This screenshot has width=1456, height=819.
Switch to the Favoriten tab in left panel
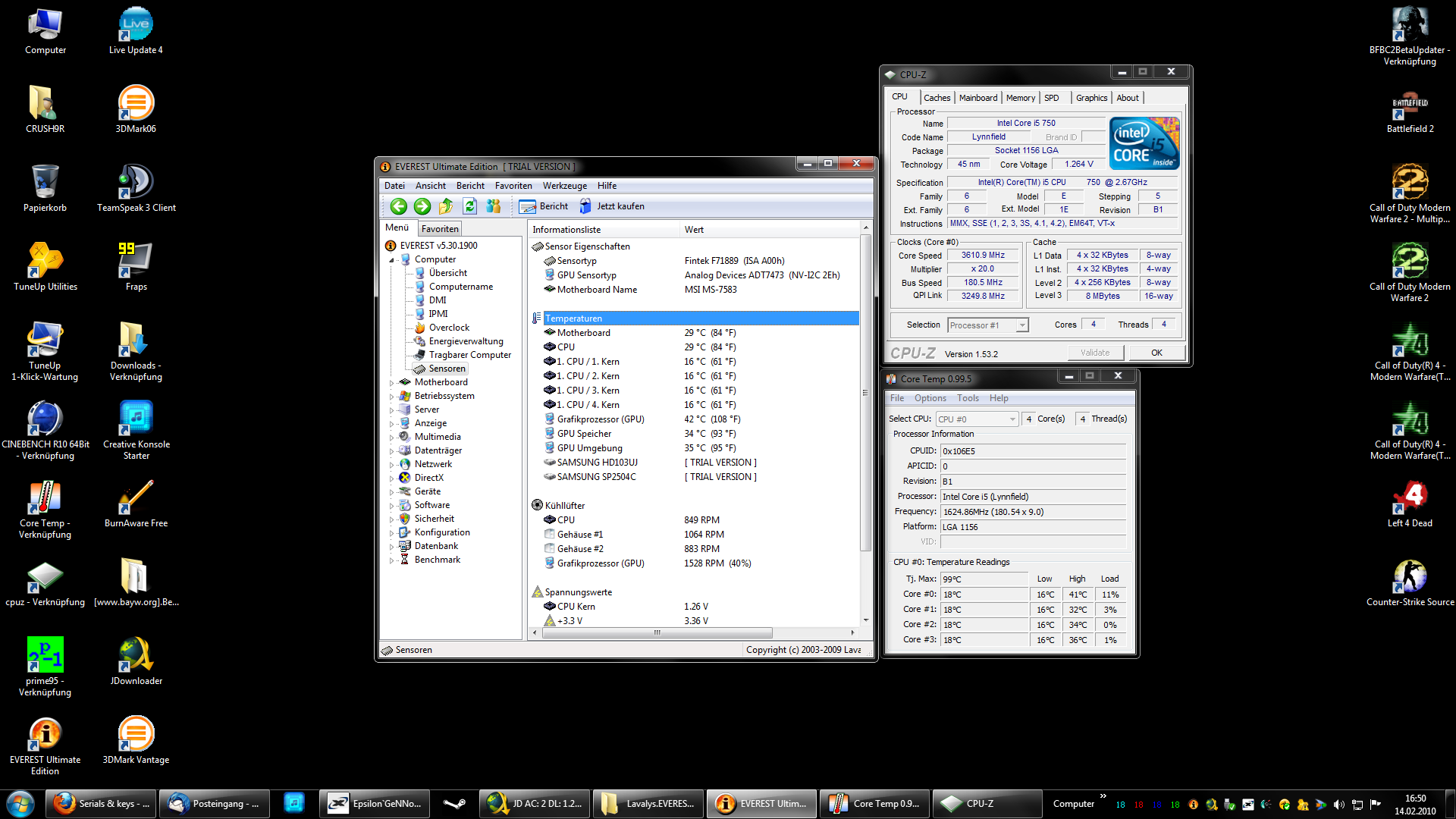(440, 229)
